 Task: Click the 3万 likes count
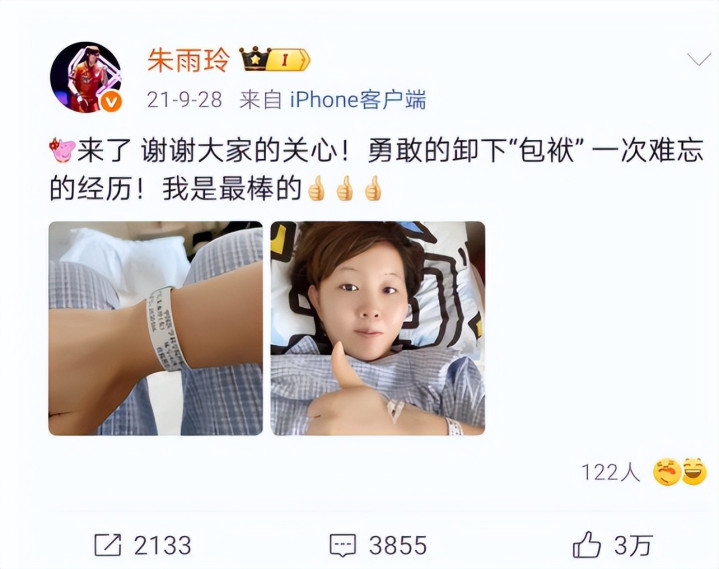tap(633, 546)
